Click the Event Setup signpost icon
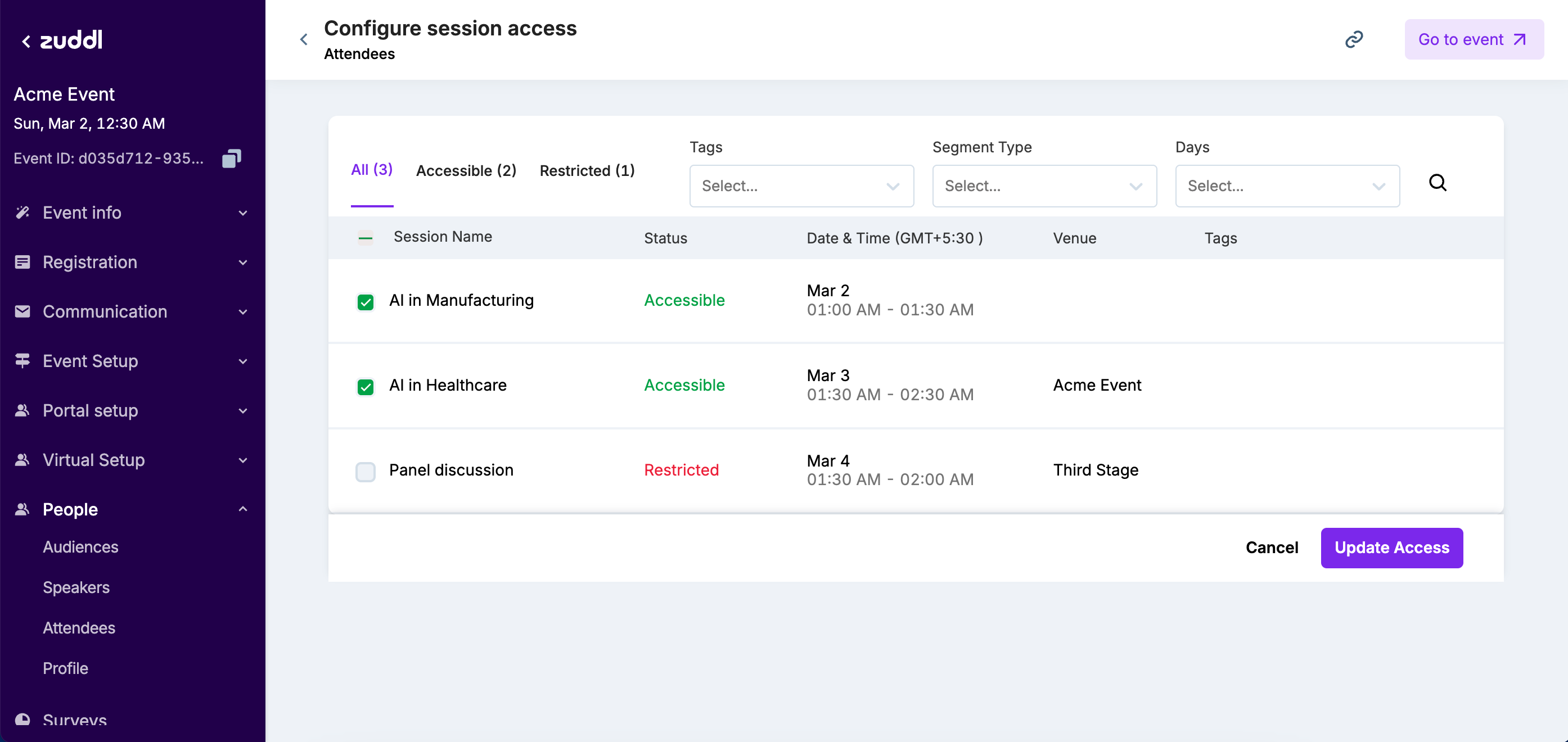The width and height of the screenshot is (1568, 742). pos(22,361)
